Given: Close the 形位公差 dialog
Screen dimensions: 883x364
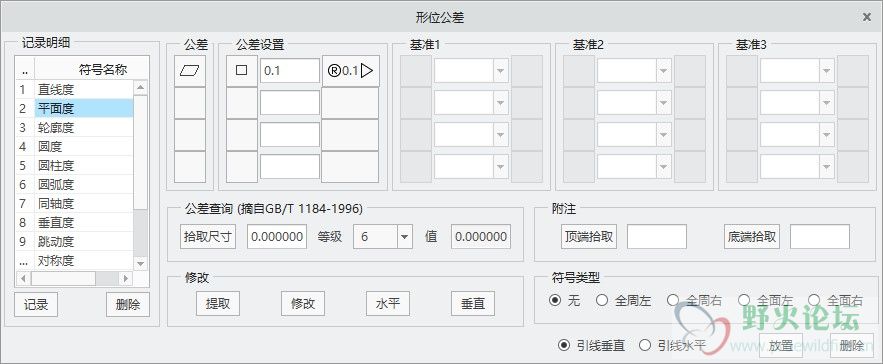Looking at the screenshot, I should (867, 17).
